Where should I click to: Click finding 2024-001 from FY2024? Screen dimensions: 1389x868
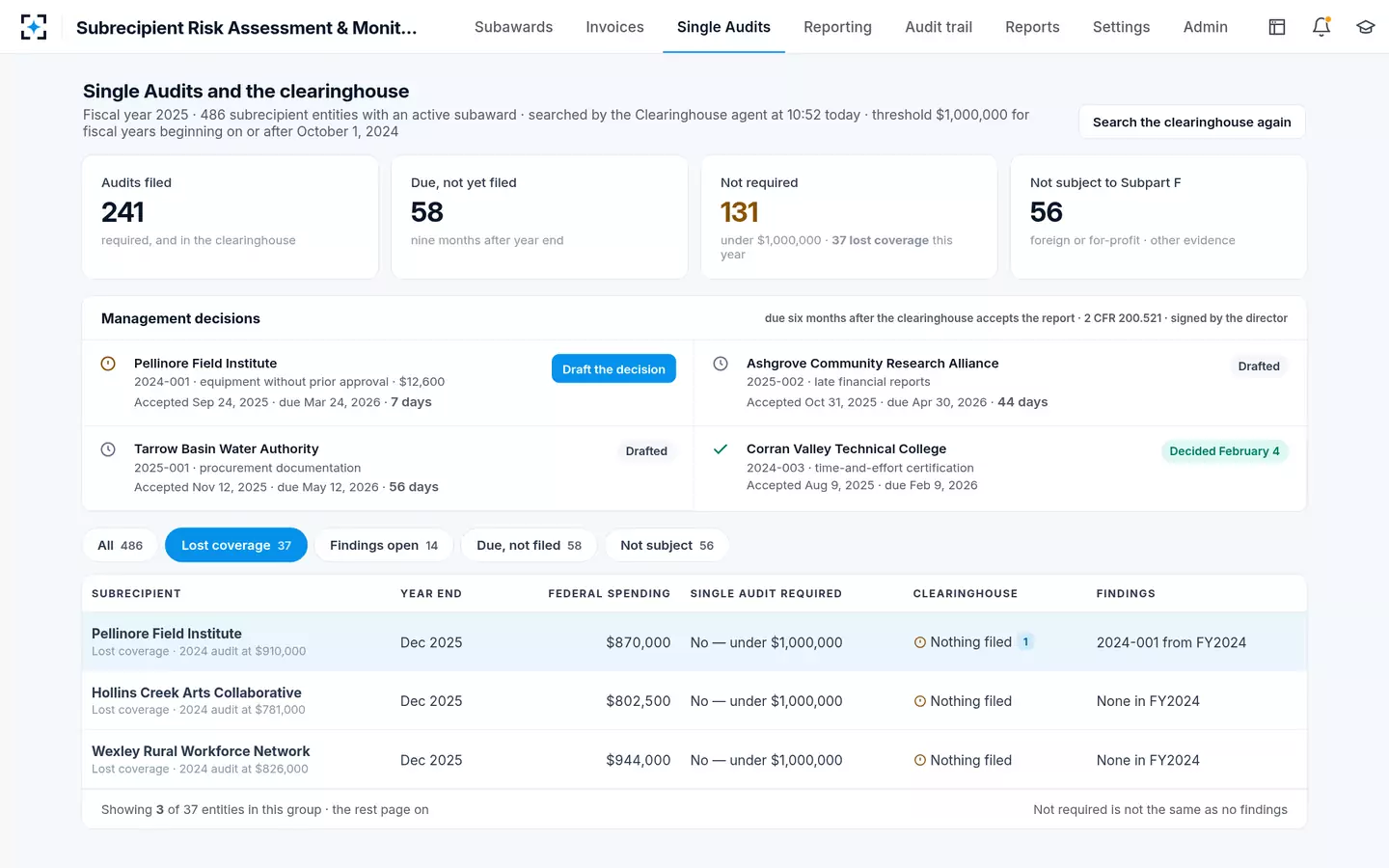(1171, 642)
